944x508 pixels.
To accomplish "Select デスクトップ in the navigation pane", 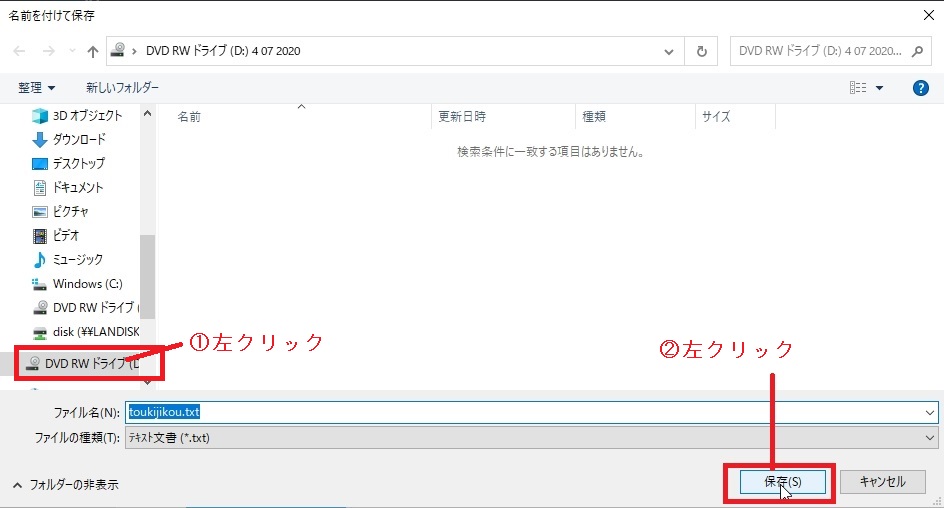I will pos(78,163).
